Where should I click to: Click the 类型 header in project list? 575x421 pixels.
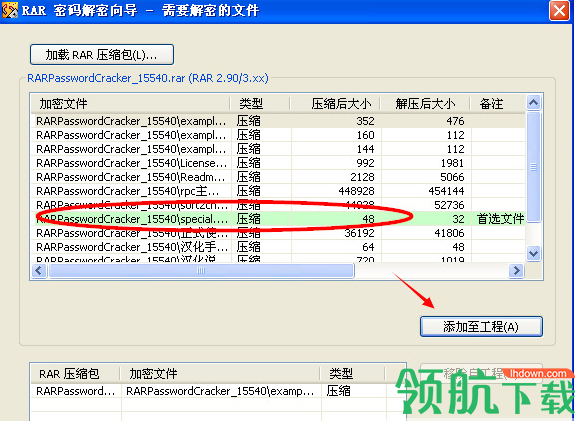[353, 374]
